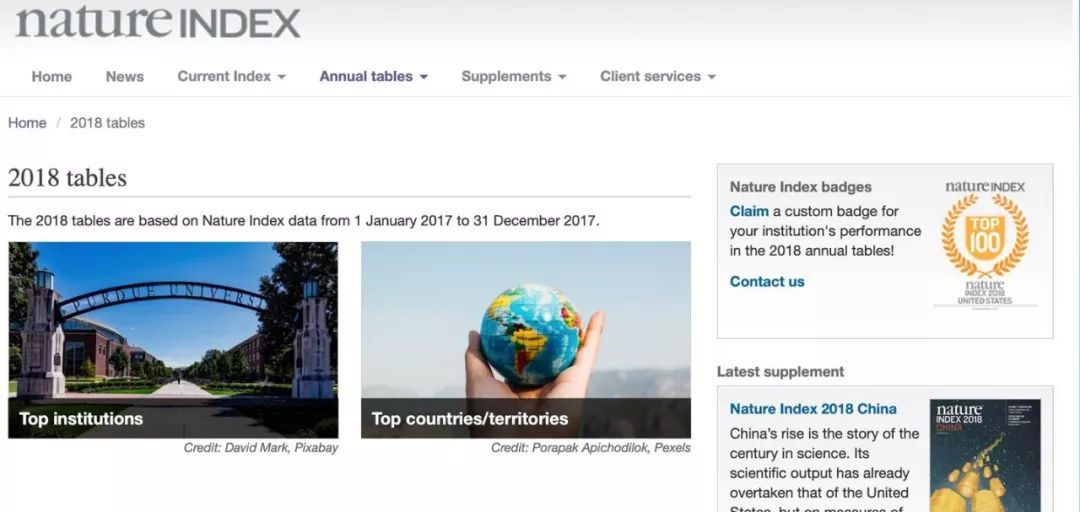
Task: Open the Top countries/territories globe tile
Action: click(x=526, y=340)
